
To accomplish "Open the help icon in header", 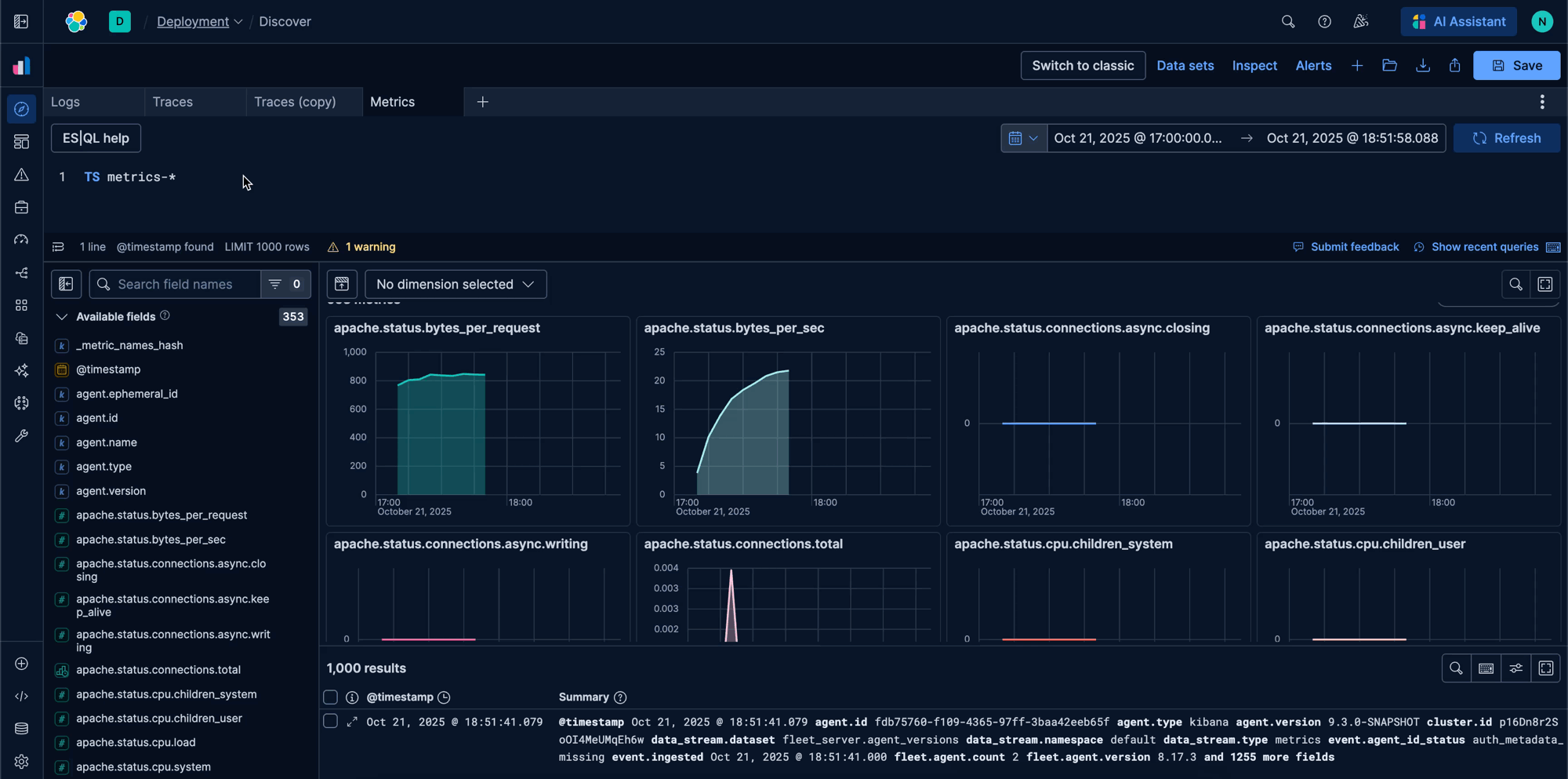I will coord(1324,22).
